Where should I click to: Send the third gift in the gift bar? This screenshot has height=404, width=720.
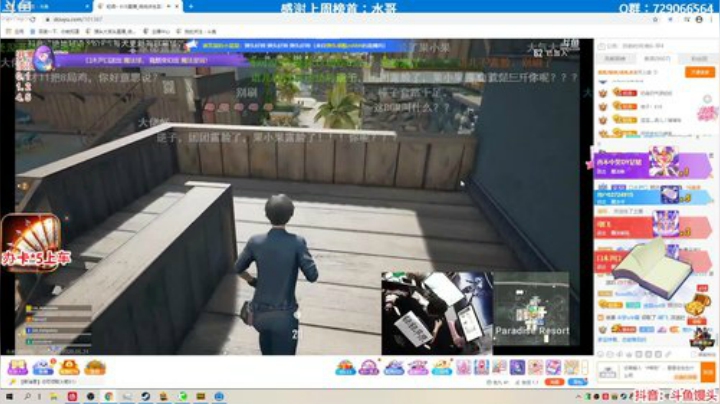tap(394, 367)
